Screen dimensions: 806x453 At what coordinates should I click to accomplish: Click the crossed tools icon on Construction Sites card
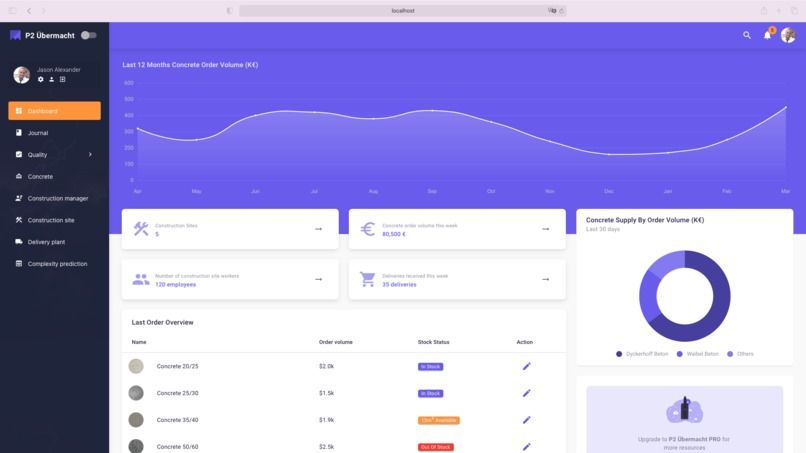point(141,229)
